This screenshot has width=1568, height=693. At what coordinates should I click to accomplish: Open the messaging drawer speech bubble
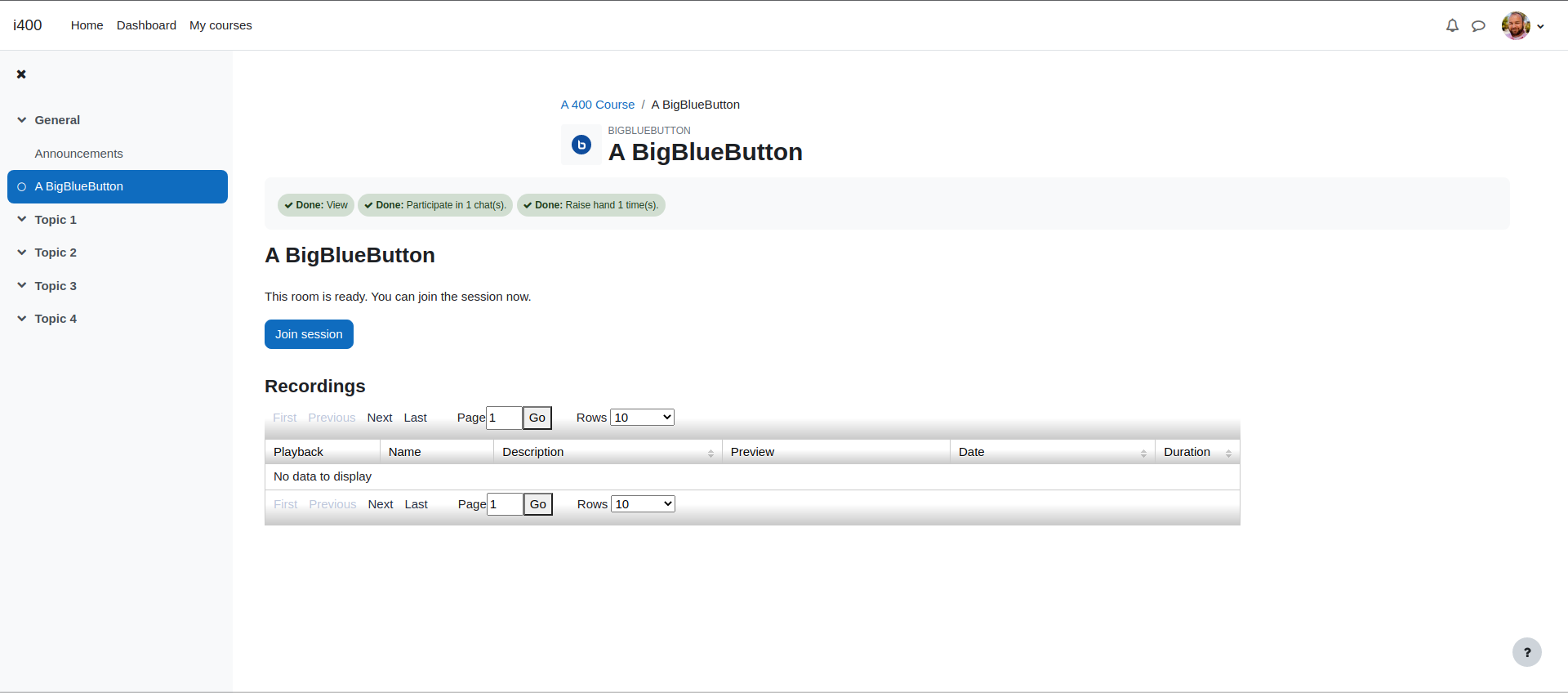click(1478, 25)
